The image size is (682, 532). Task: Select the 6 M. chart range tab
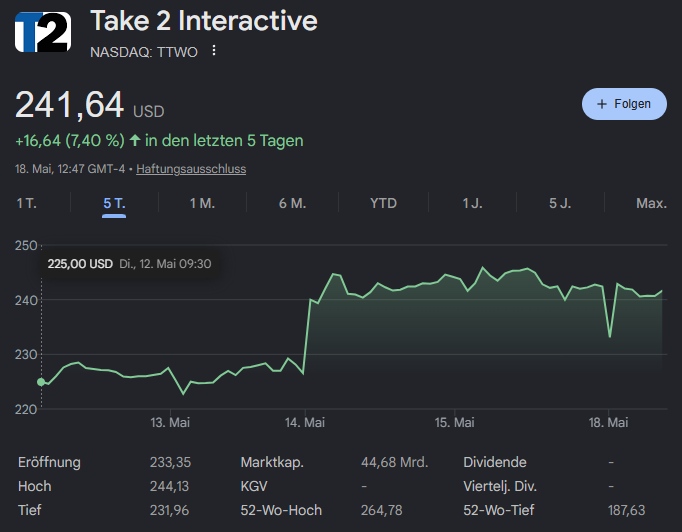pos(292,203)
